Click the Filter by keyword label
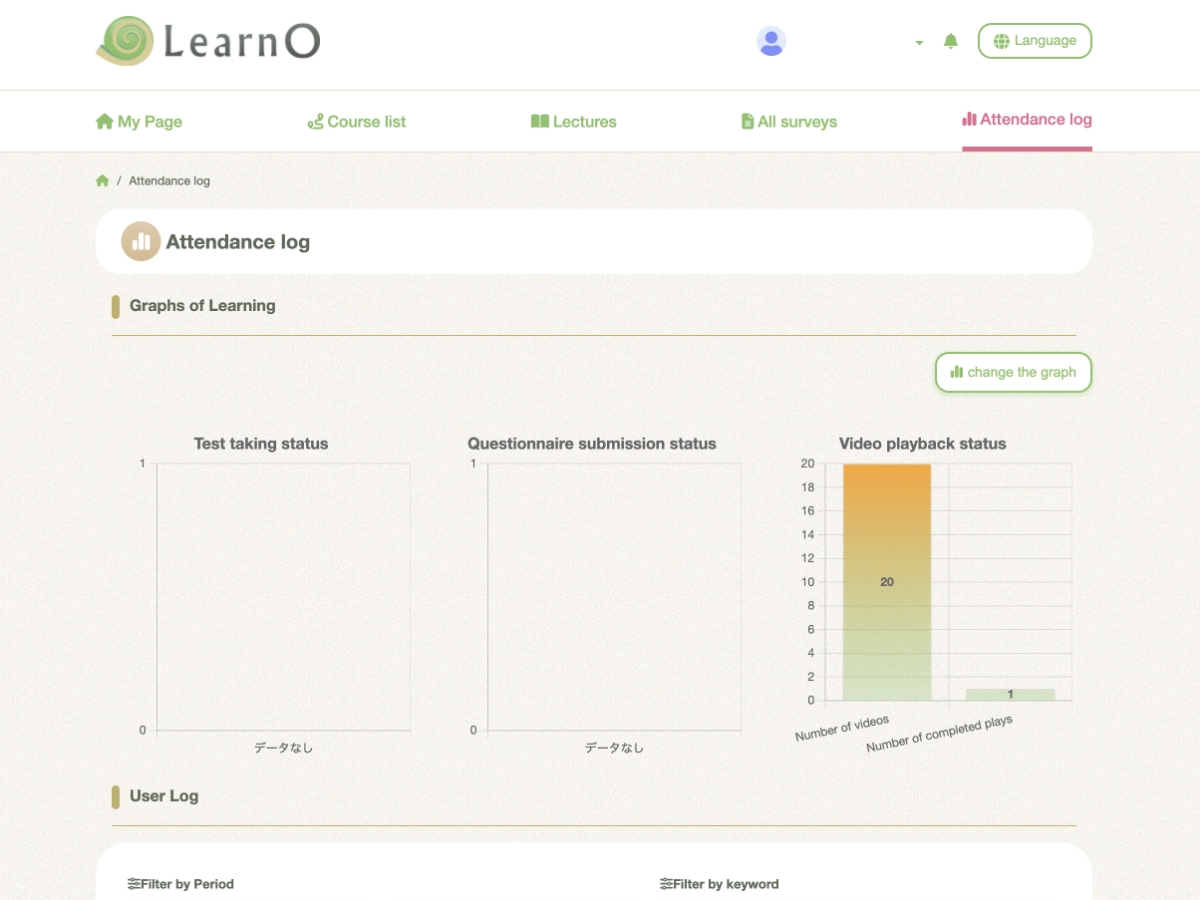The image size is (1200, 900). click(x=719, y=884)
